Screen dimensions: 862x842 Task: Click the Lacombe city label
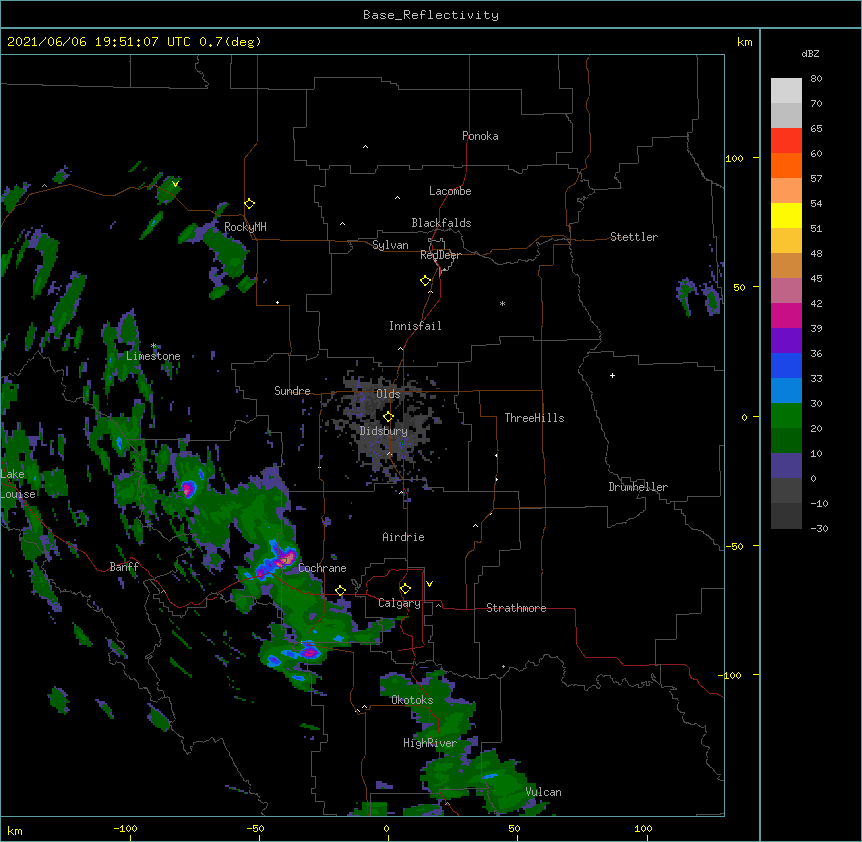tap(450, 191)
